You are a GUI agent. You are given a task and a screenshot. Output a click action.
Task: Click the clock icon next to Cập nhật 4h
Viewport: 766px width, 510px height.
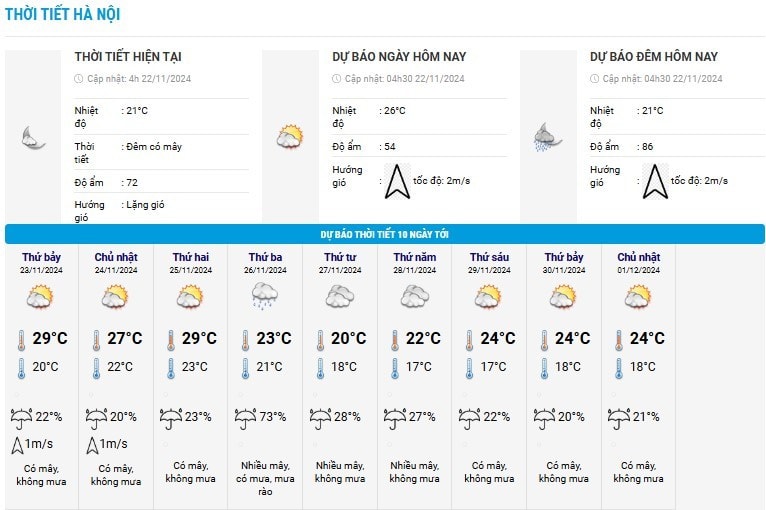click(79, 79)
